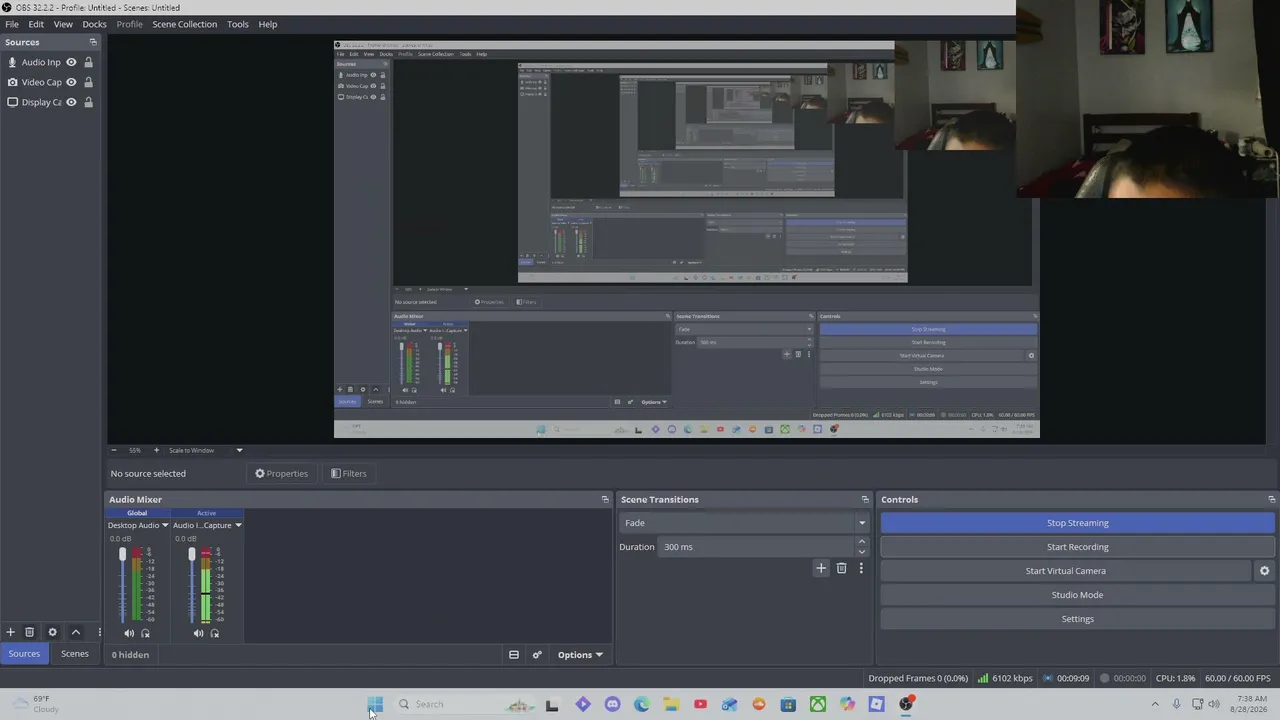Viewport: 1280px width, 720px height.
Task: Launch Microsoft Edge from the taskbar
Action: point(642,704)
